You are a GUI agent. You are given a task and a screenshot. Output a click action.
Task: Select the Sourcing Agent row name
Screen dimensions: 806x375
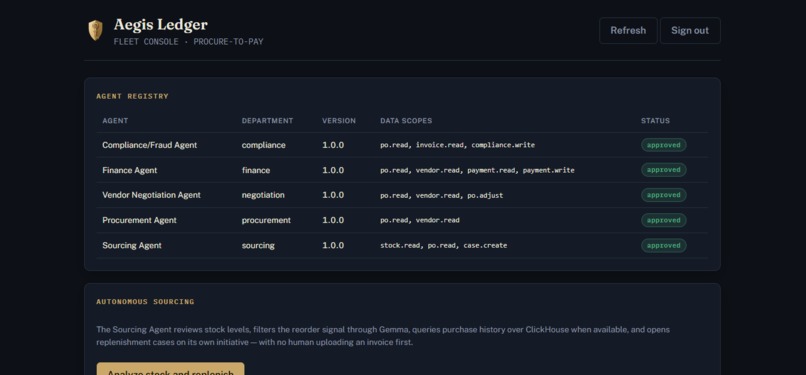pyautogui.click(x=132, y=246)
